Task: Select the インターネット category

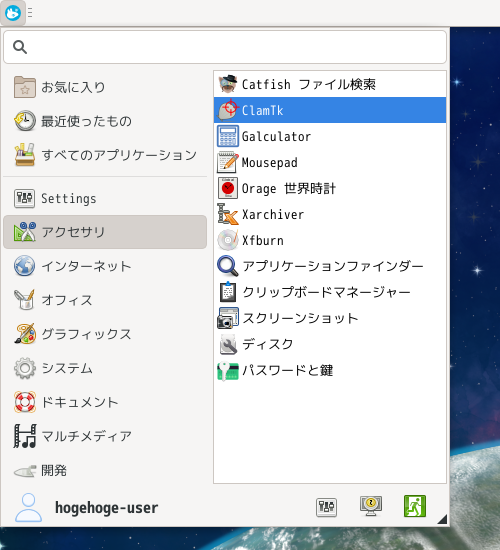Action: tap(105, 266)
